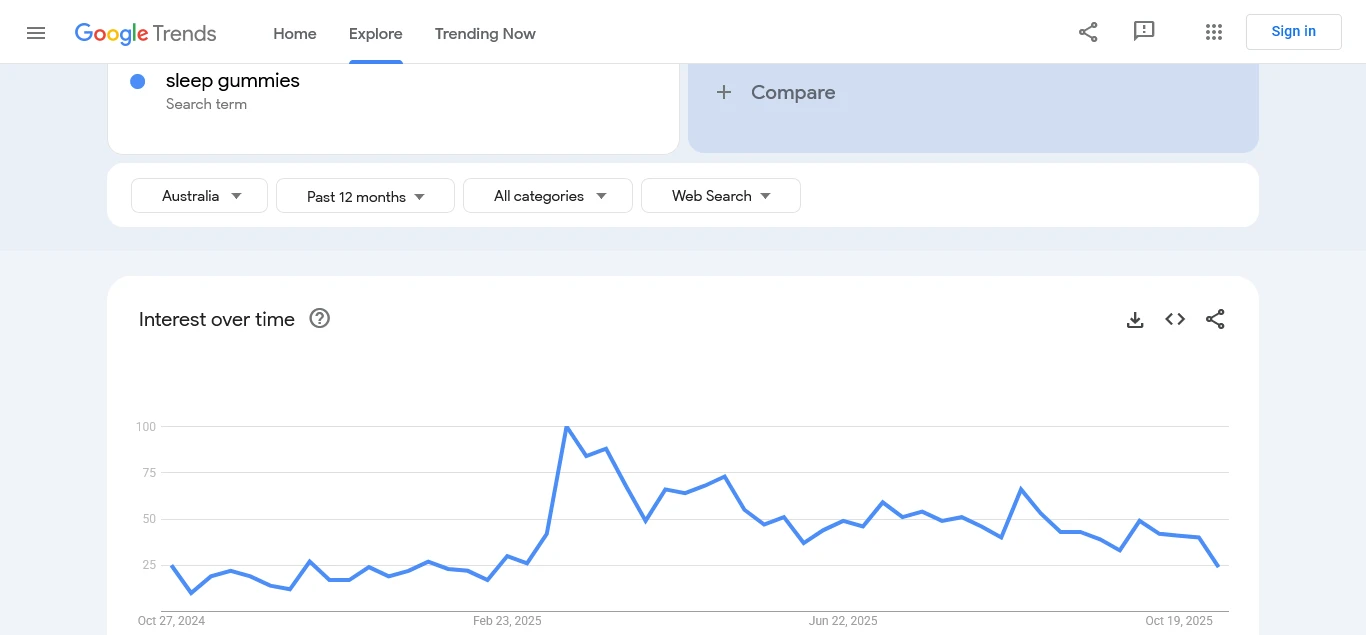Click the Google Trends logo
Image resolution: width=1366 pixels, height=635 pixels.
click(145, 33)
